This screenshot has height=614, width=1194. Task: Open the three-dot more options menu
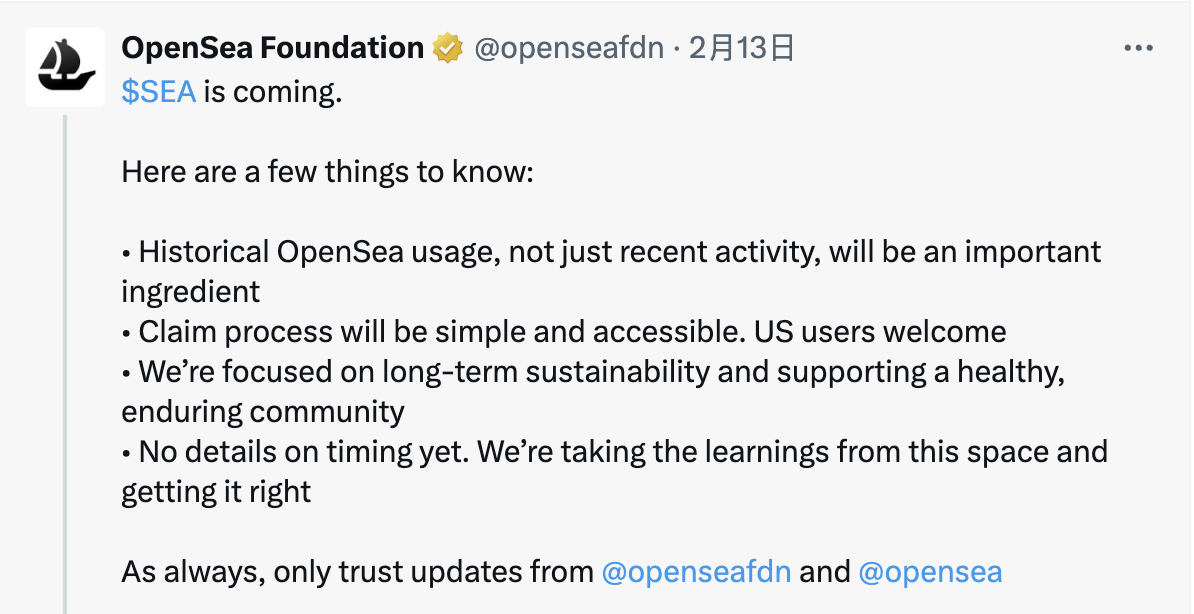pyautogui.click(x=1138, y=48)
